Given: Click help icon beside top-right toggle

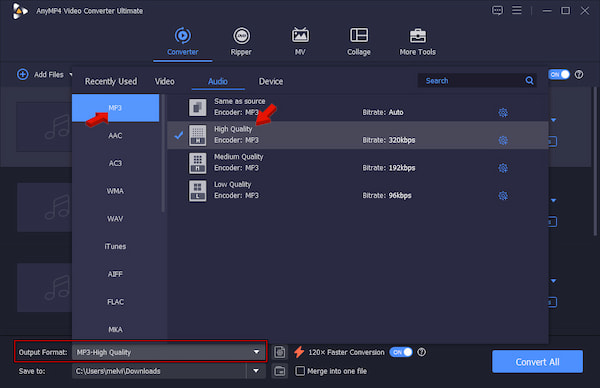Looking at the screenshot, I should (579, 74).
